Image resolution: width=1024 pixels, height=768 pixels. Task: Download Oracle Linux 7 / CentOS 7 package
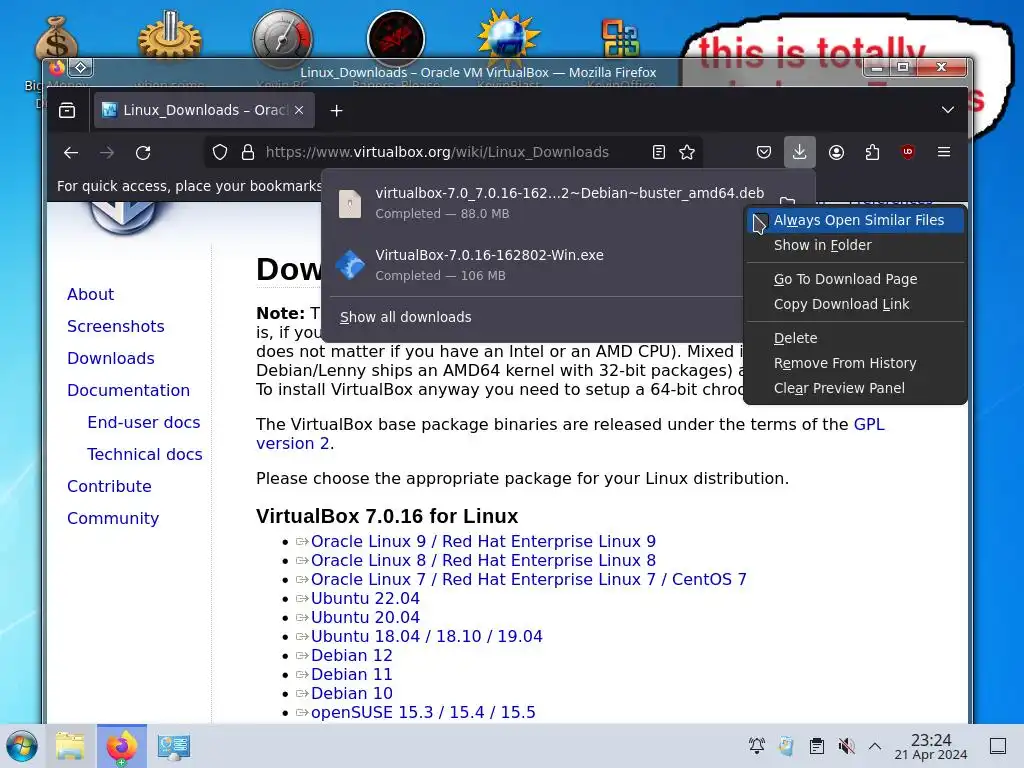tap(528, 579)
